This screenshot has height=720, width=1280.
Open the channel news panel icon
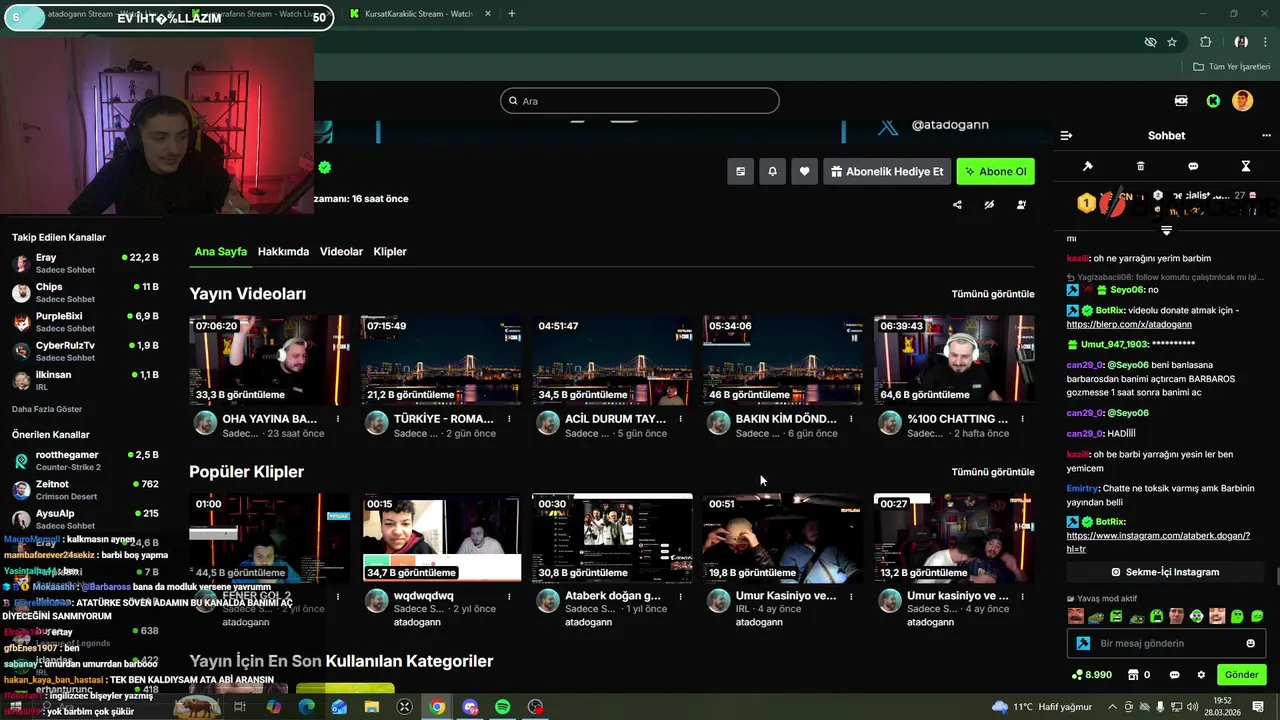(740, 171)
